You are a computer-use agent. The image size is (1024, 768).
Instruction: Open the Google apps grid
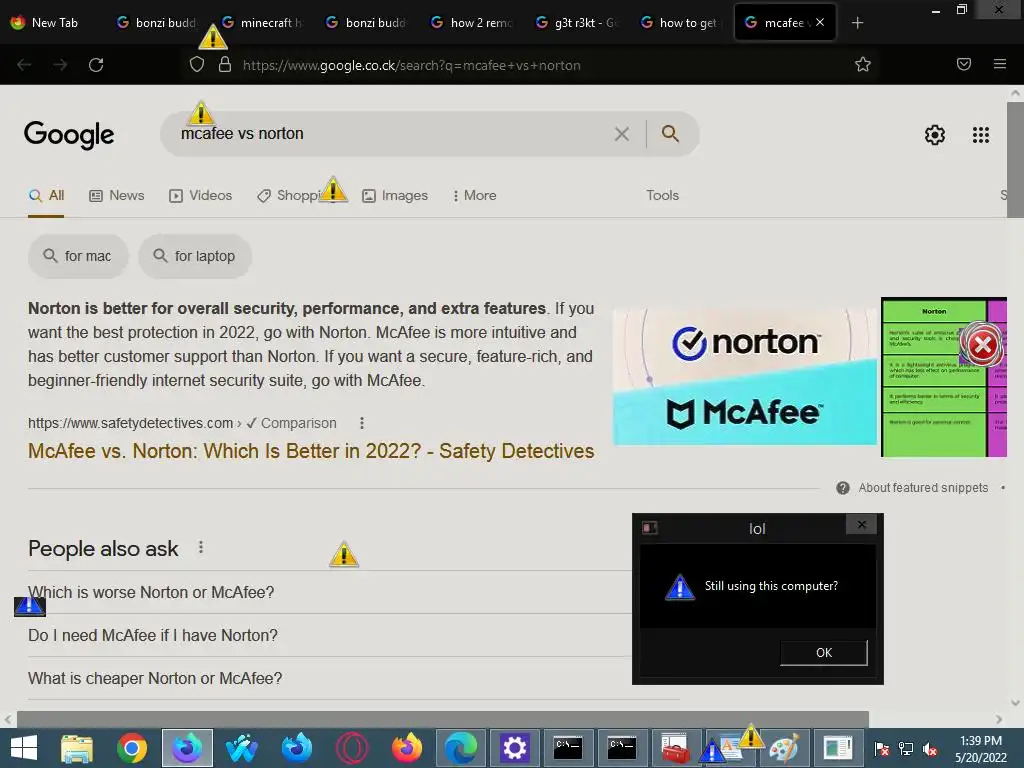pos(980,135)
